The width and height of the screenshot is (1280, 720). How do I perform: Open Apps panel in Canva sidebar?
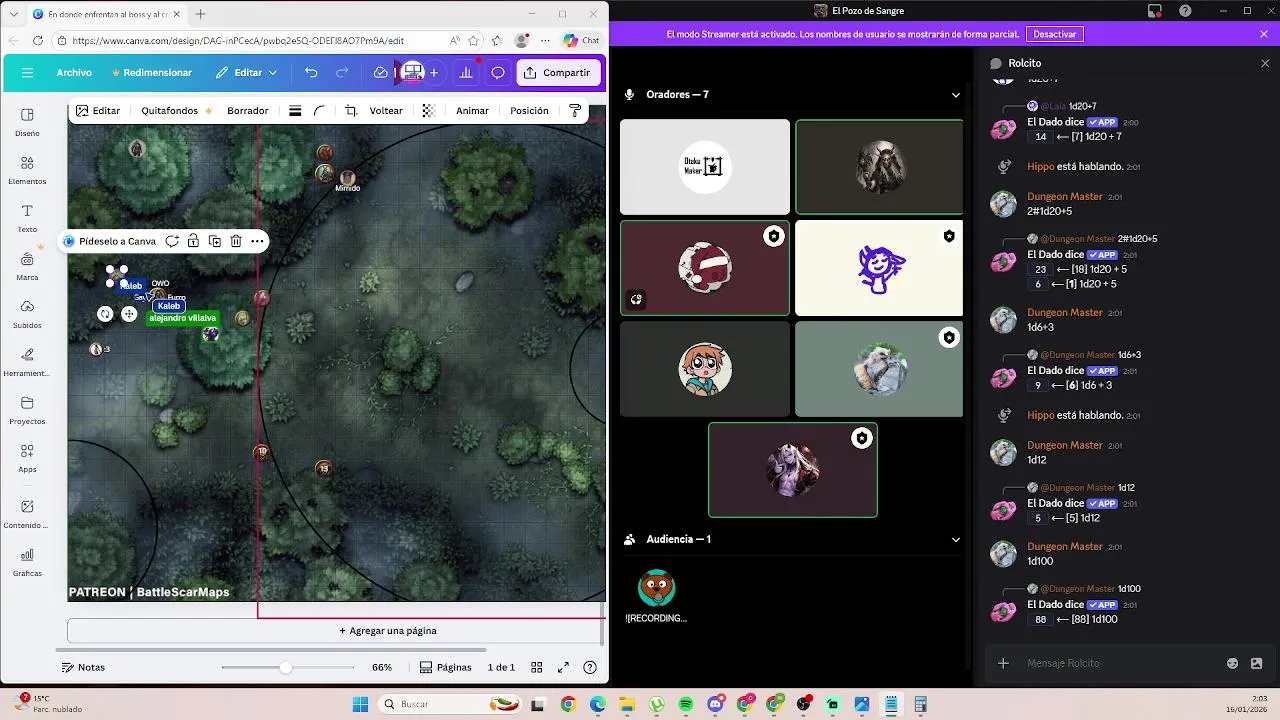pyautogui.click(x=27, y=458)
